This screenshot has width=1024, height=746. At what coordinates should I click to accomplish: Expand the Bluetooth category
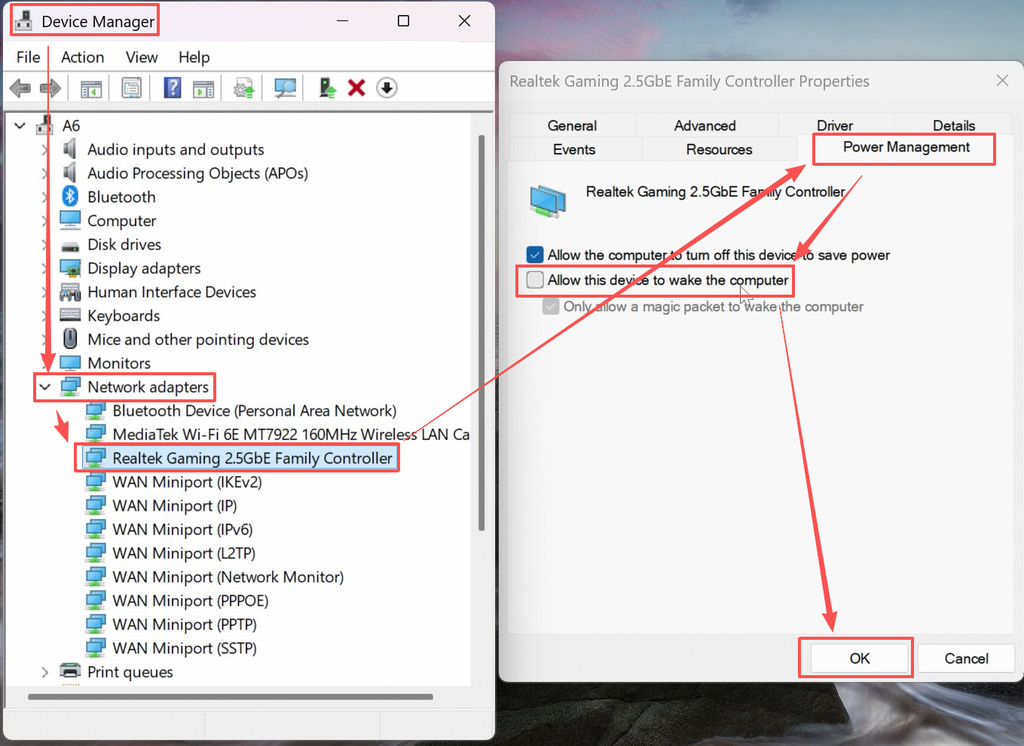44,197
